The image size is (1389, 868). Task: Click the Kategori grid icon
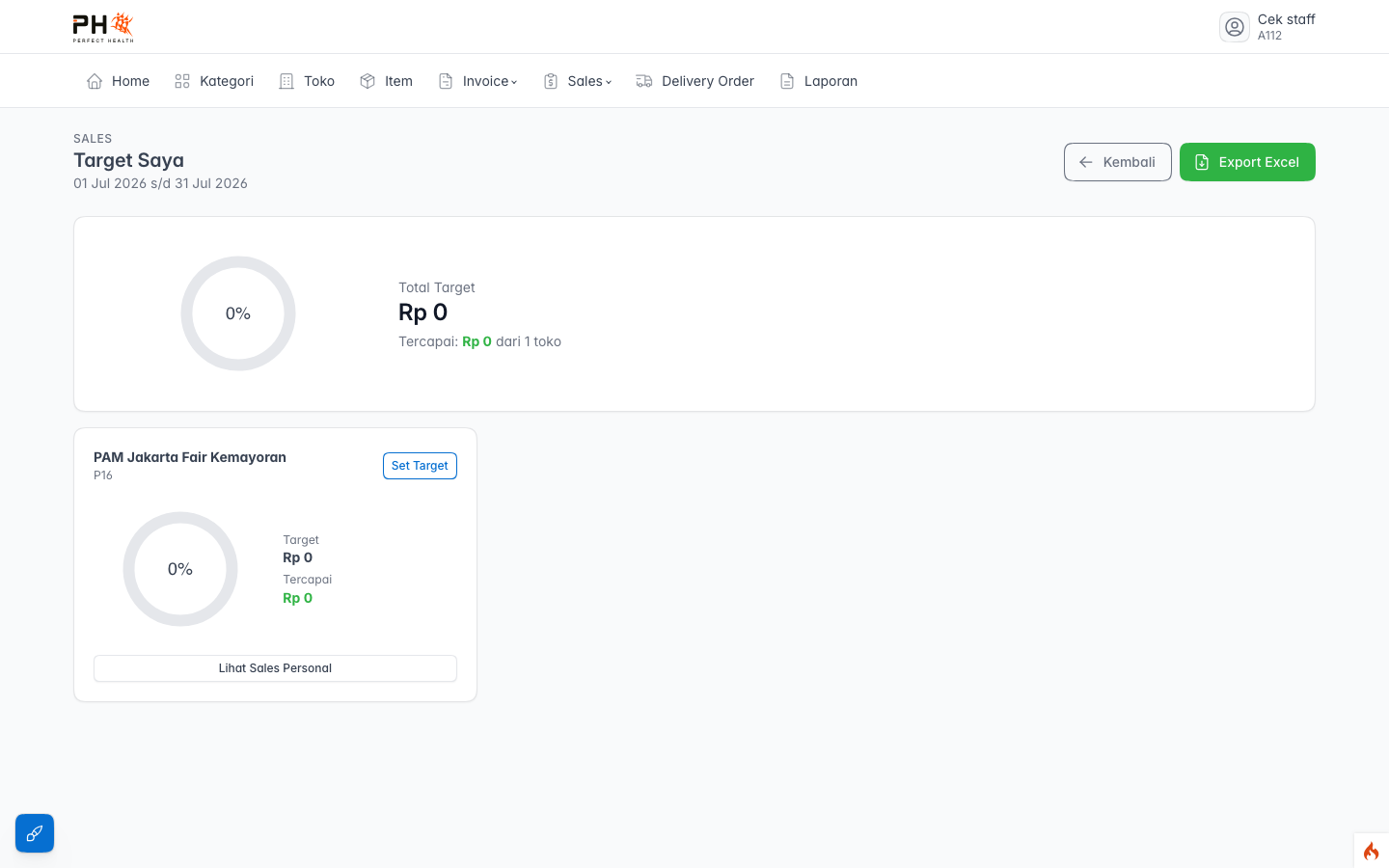(x=182, y=81)
